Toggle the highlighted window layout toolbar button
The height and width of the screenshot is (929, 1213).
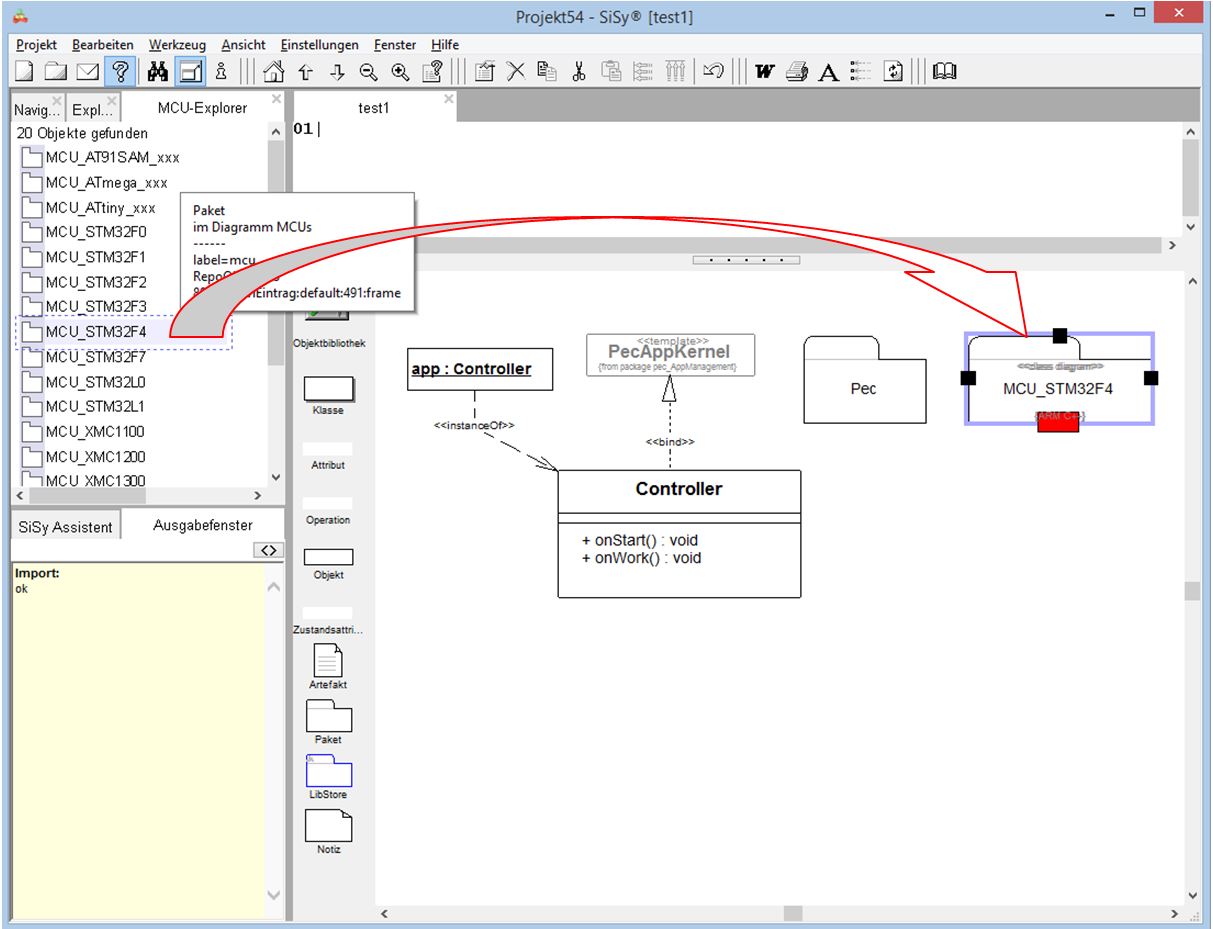pos(190,71)
